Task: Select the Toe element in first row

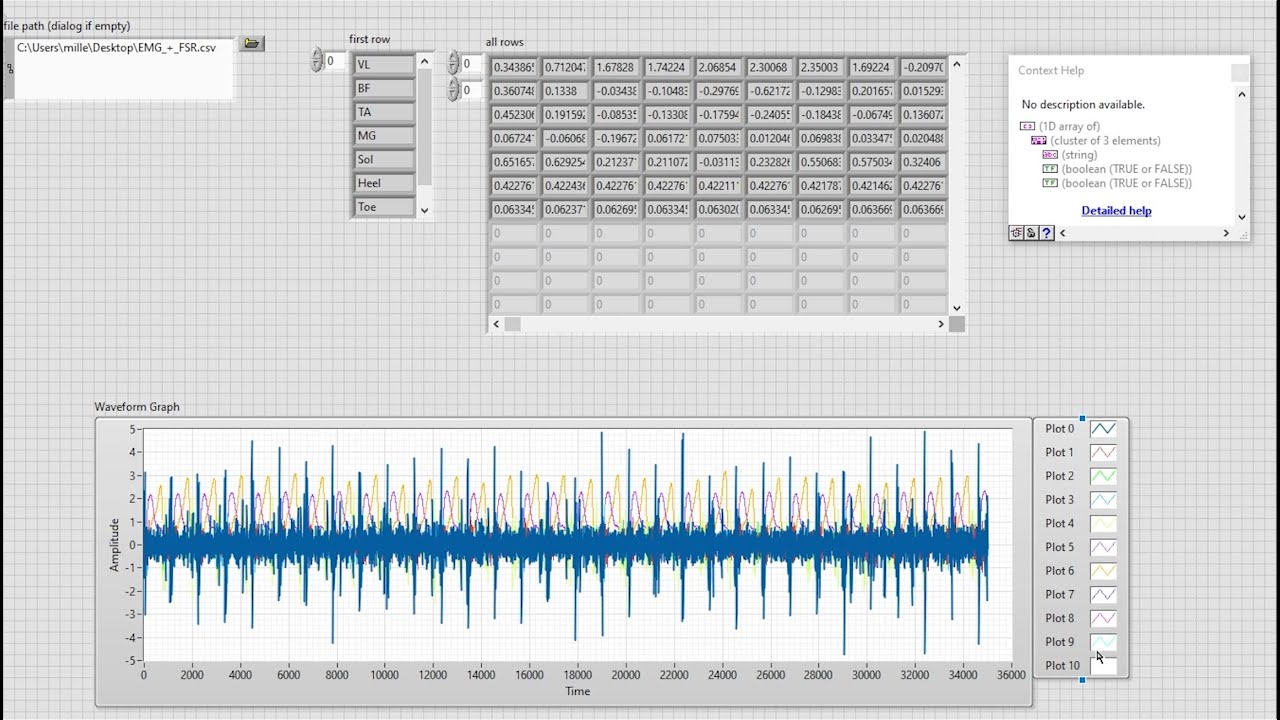Action: pyautogui.click(x=384, y=207)
